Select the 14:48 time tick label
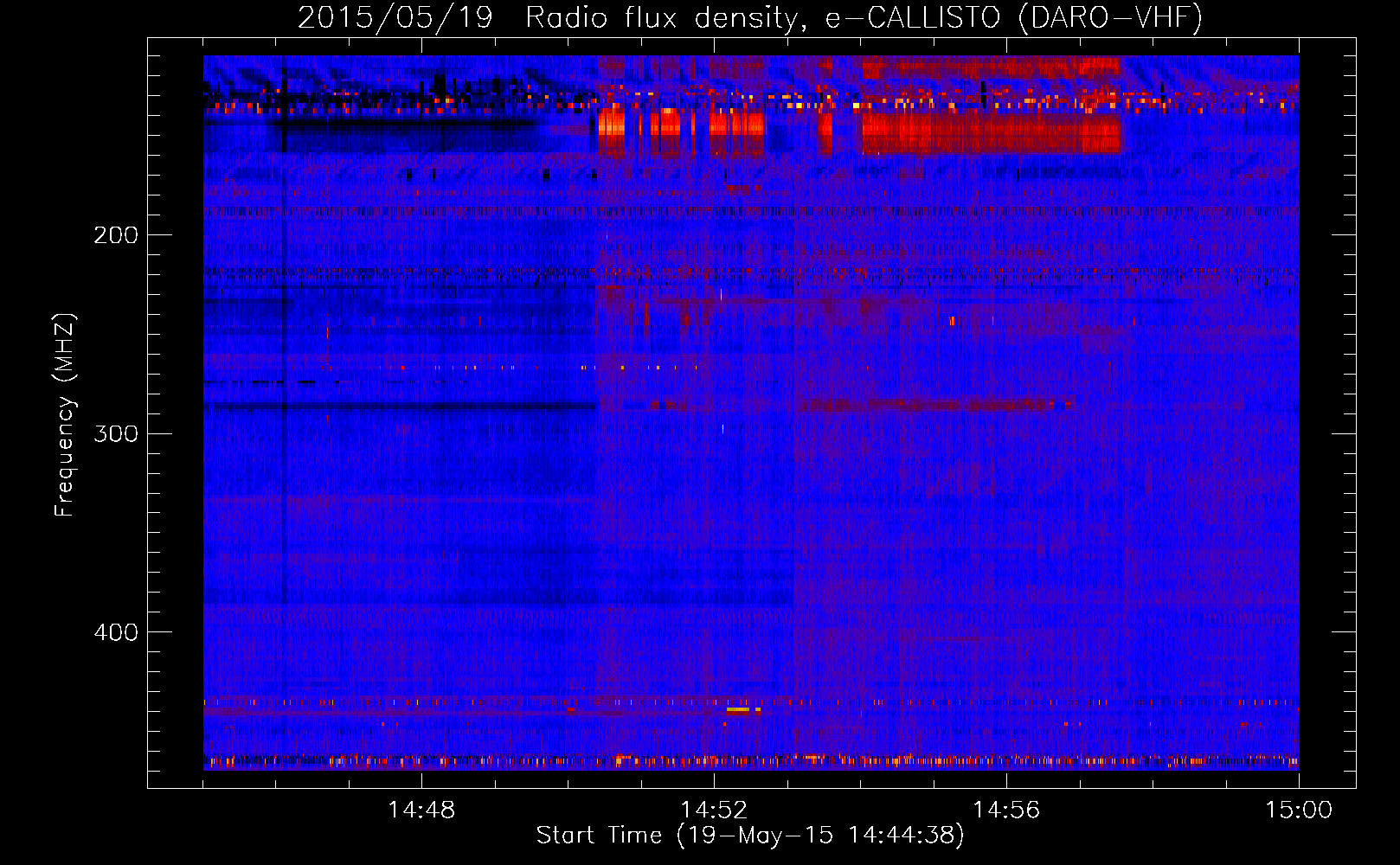 tap(421, 811)
